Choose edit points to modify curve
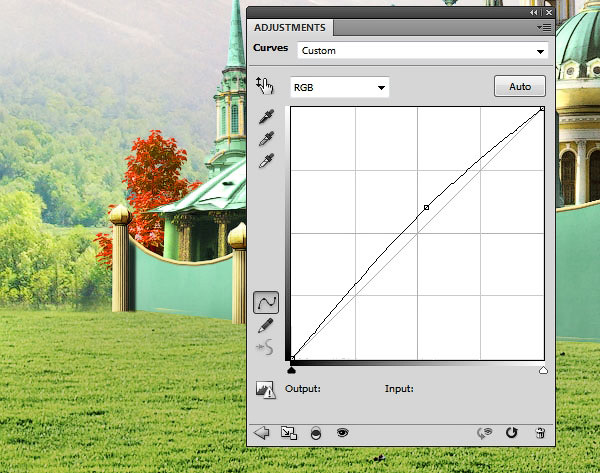 (266, 302)
